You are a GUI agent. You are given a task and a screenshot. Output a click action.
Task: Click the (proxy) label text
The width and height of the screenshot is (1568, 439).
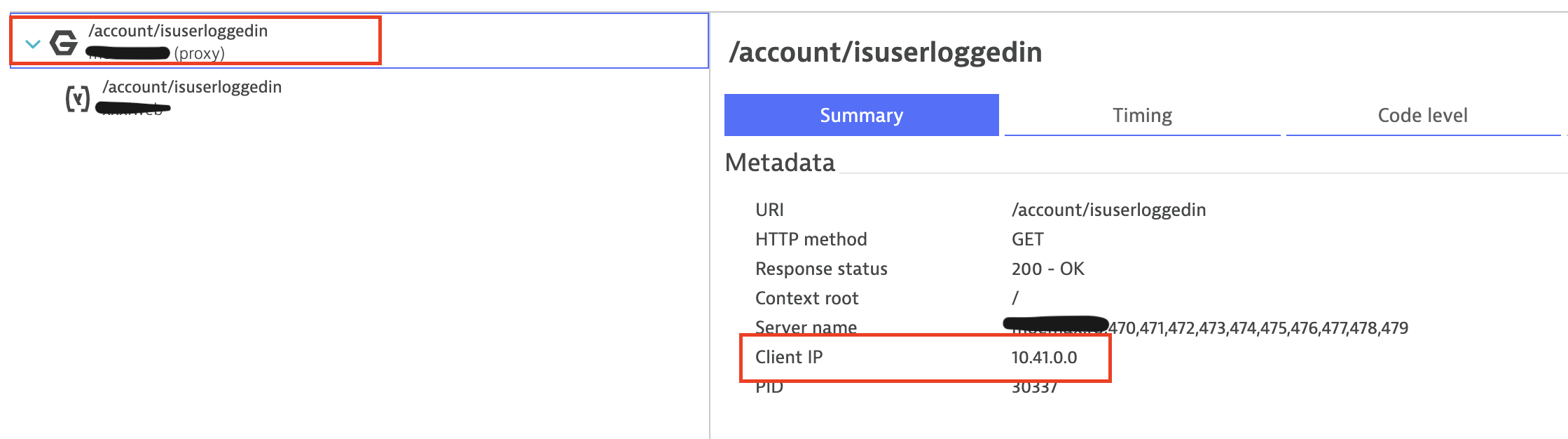200,53
